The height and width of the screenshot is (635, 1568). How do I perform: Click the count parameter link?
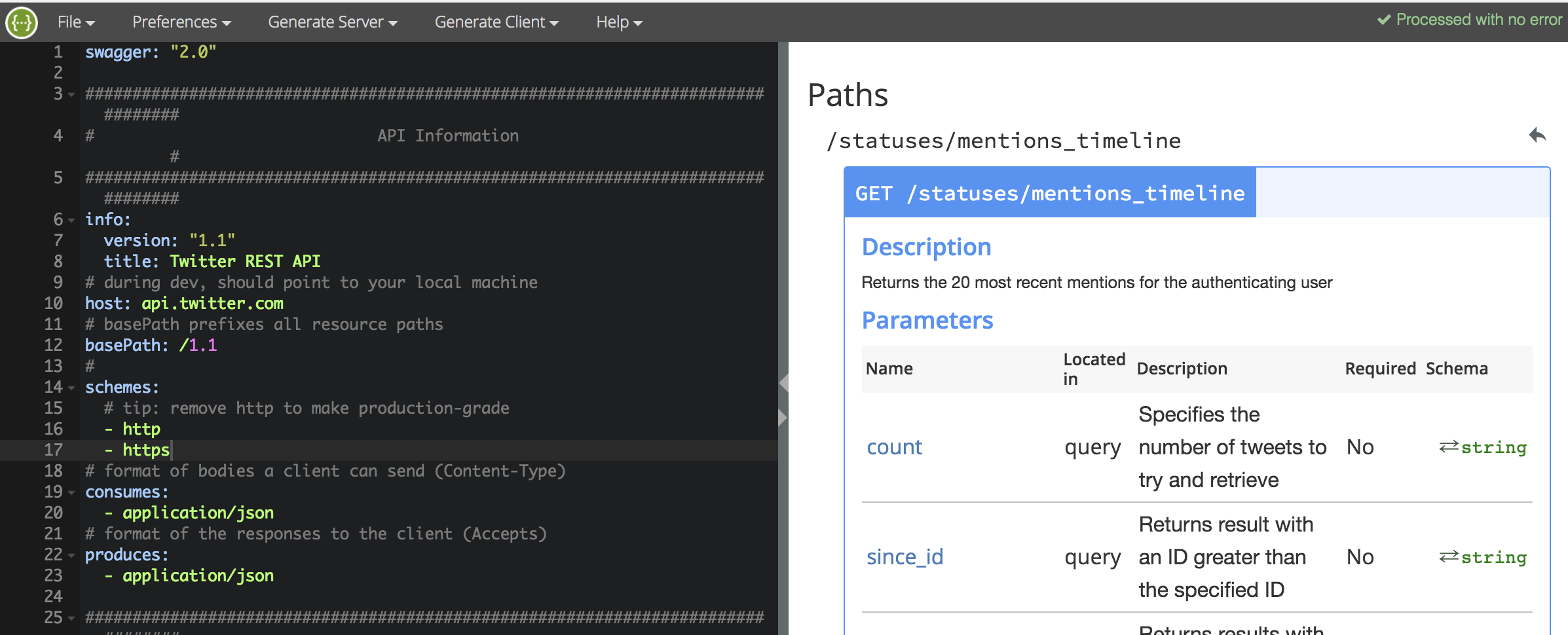tap(895, 446)
